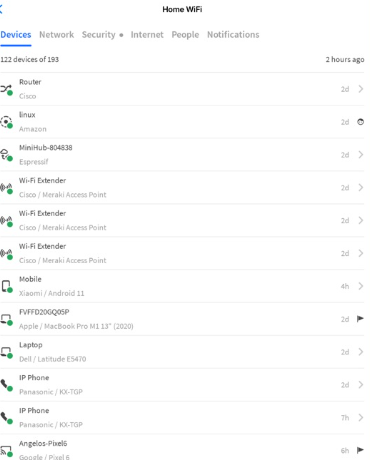Switch to the Network tab

(56, 35)
